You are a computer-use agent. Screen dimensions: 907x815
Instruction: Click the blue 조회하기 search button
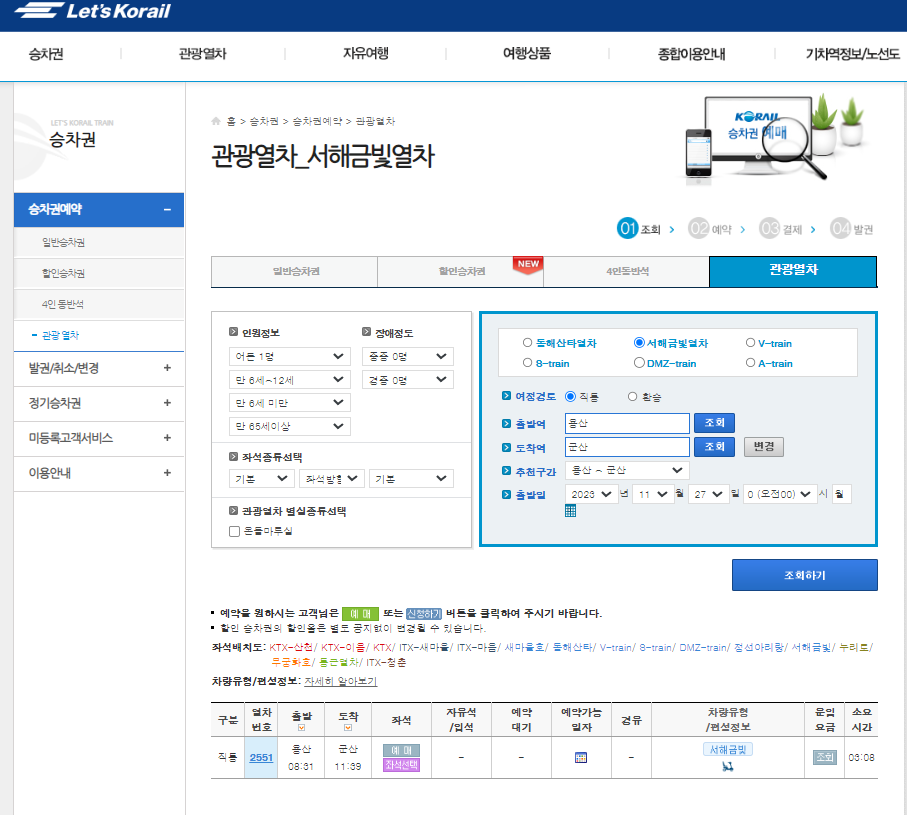(x=805, y=575)
